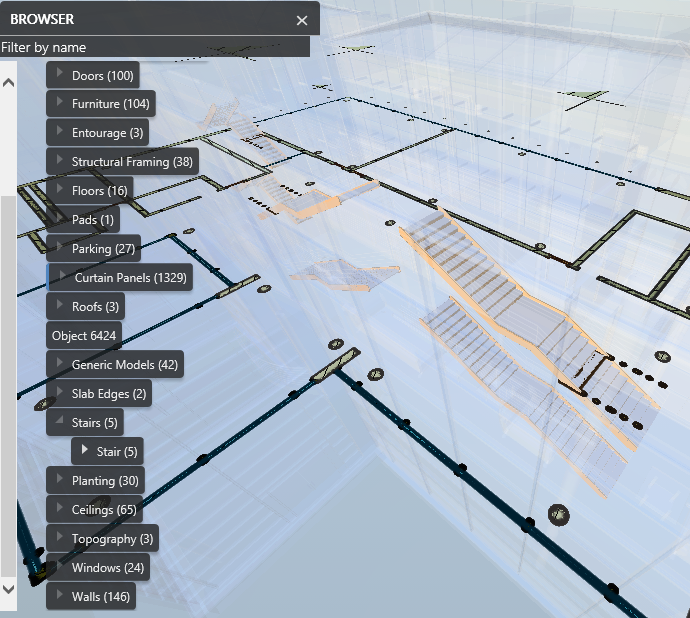This screenshot has width=690, height=618.
Task: Expand the Planting (30) arrow
Action: click(x=60, y=481)
